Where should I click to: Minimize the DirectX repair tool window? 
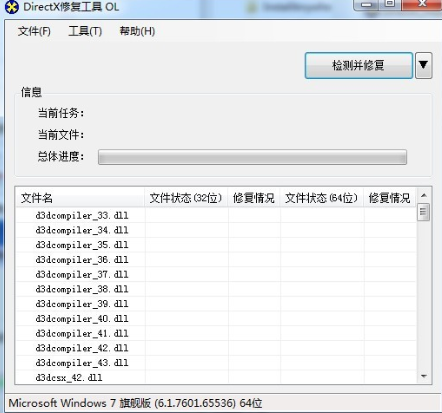[x=367, y=5]
